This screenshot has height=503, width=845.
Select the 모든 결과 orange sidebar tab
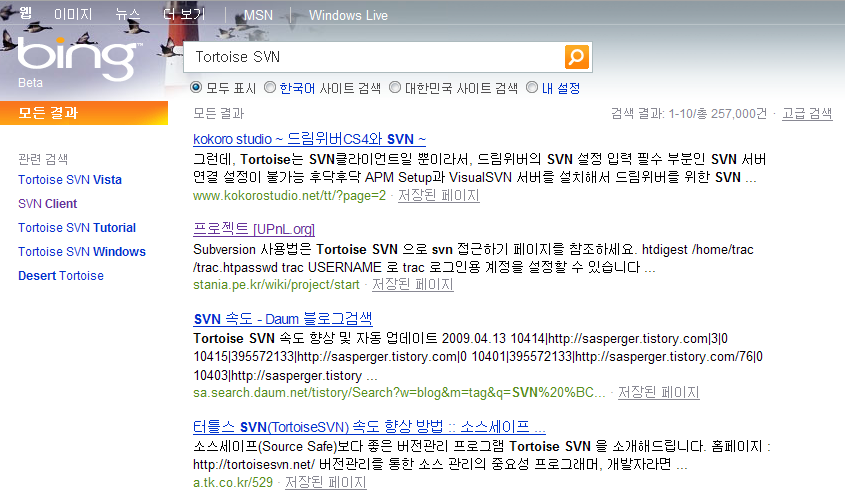pos(84,113)
